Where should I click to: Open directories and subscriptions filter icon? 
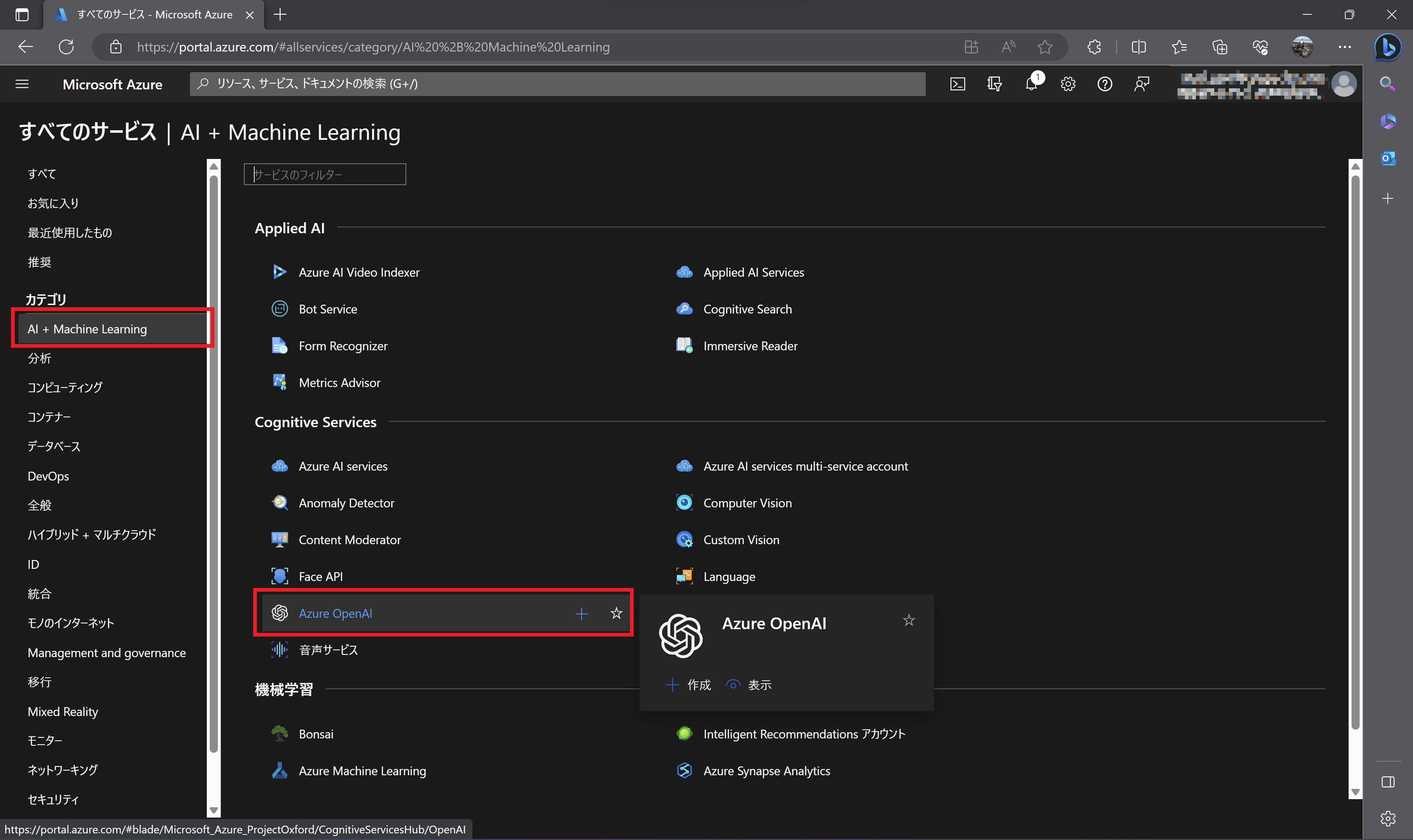click(994, 84)
